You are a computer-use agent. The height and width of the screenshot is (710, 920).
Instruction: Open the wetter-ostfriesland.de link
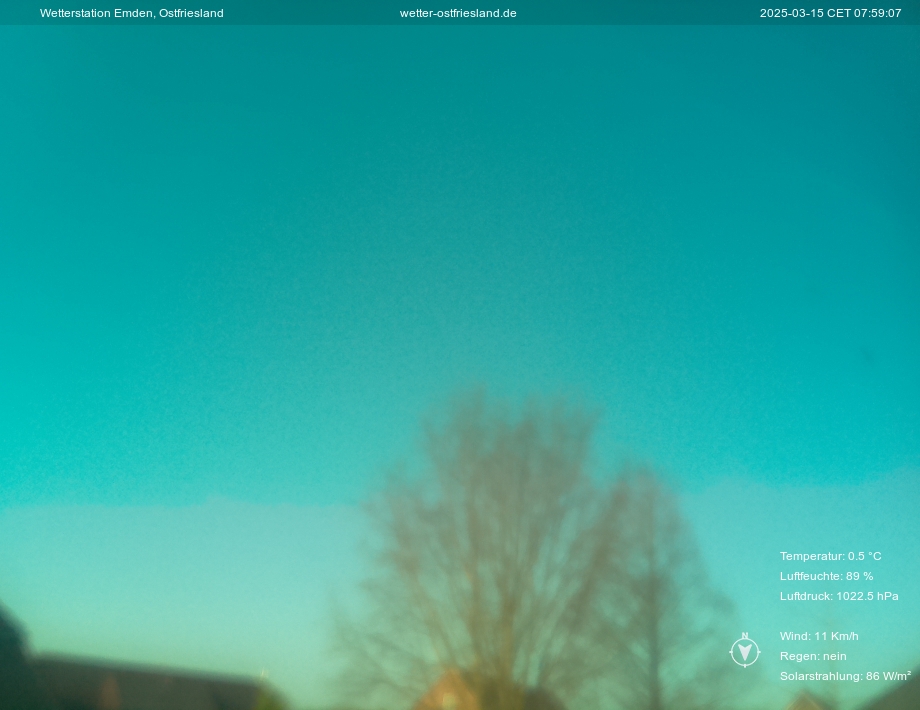tap(458, 13)
